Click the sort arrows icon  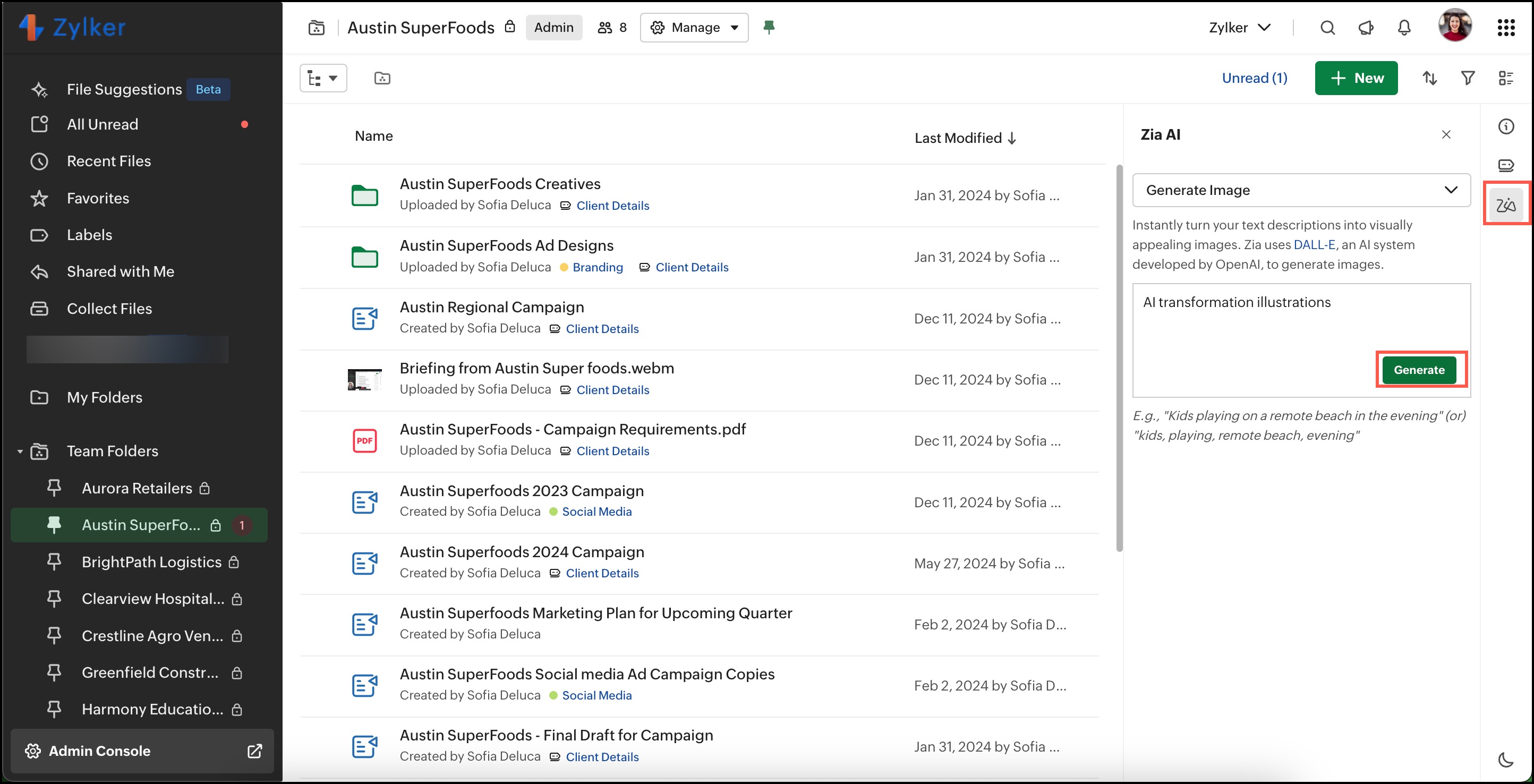[x=1429, y=78]
